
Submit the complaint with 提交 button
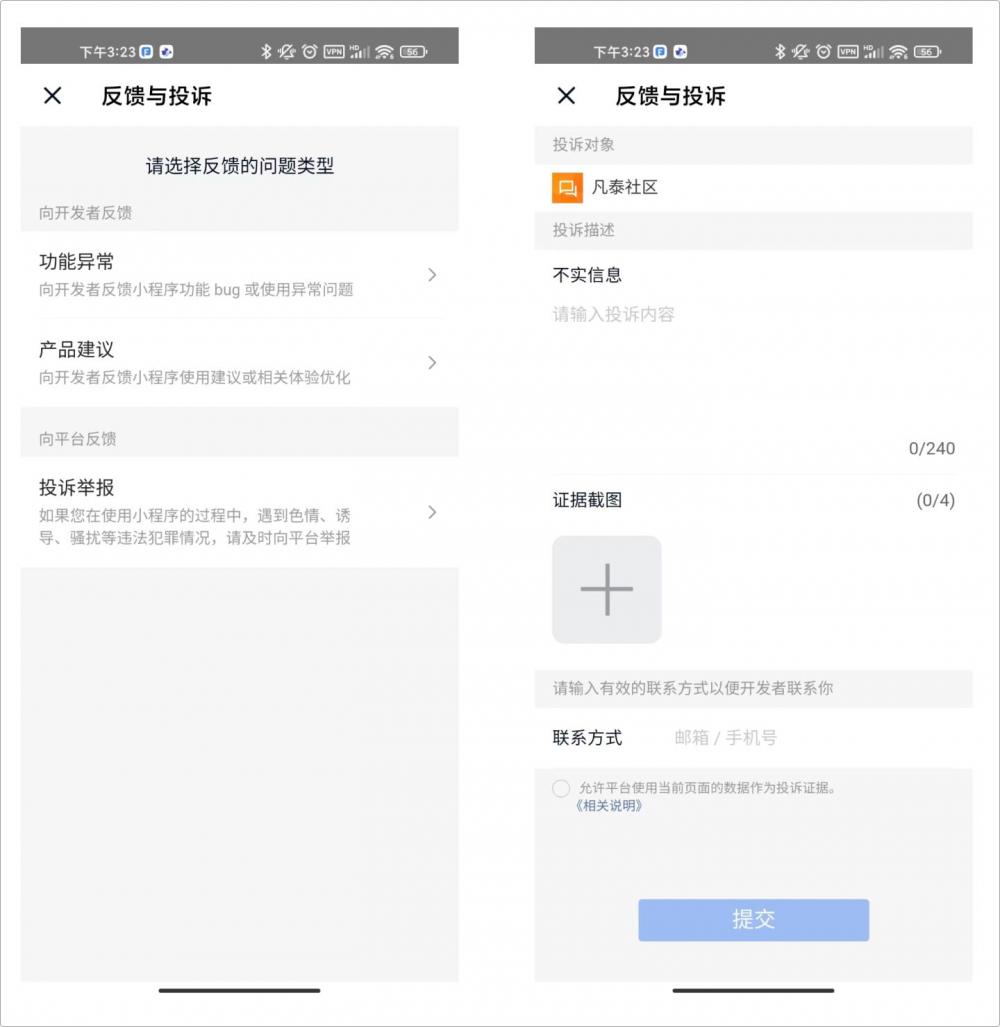coord(754,920)
